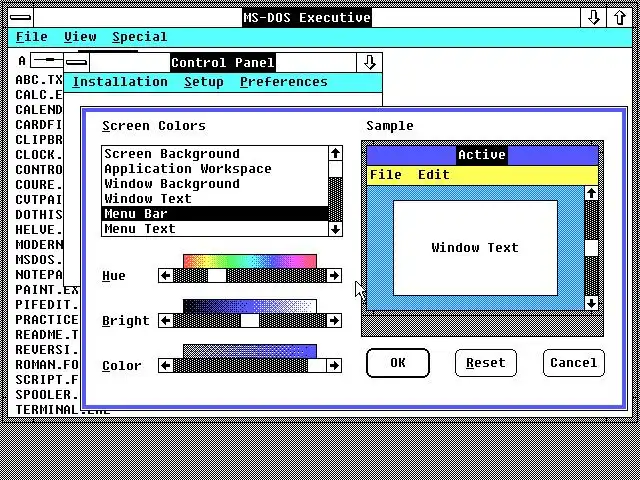
Task: Click the Color slider left arrow
Action: coord(166,365)
